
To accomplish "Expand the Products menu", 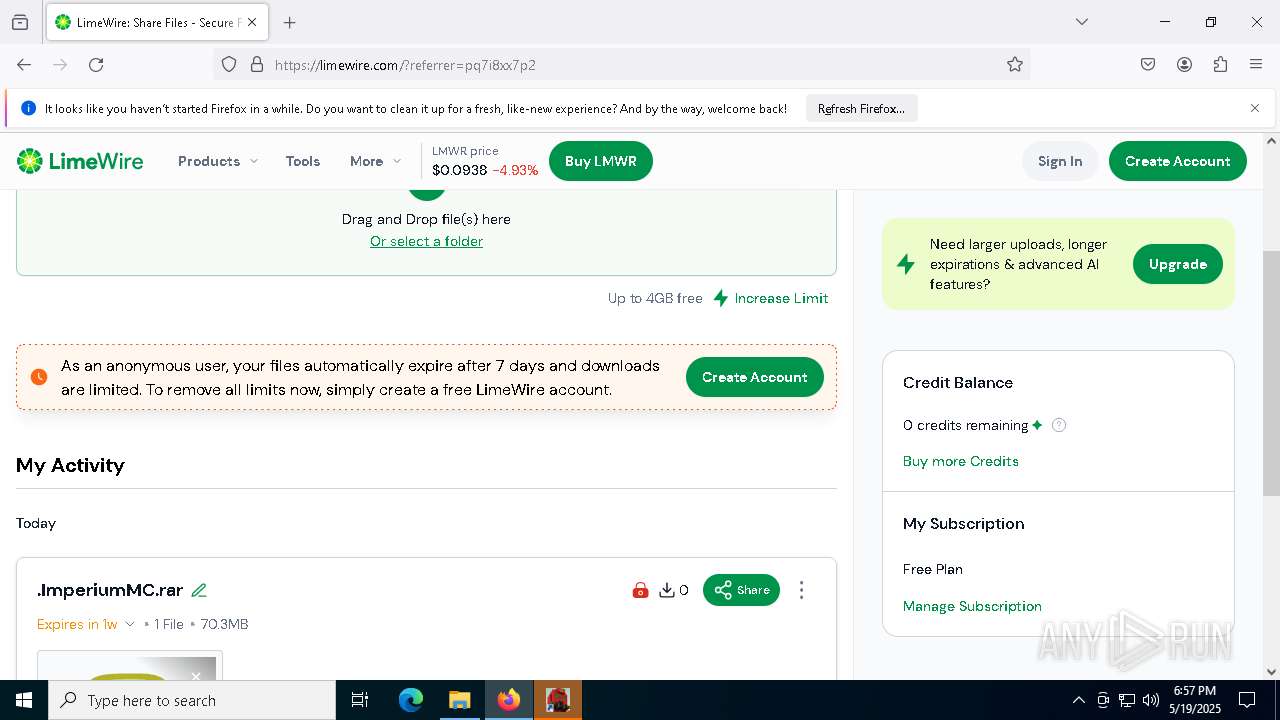I will [x=217, y=161].
